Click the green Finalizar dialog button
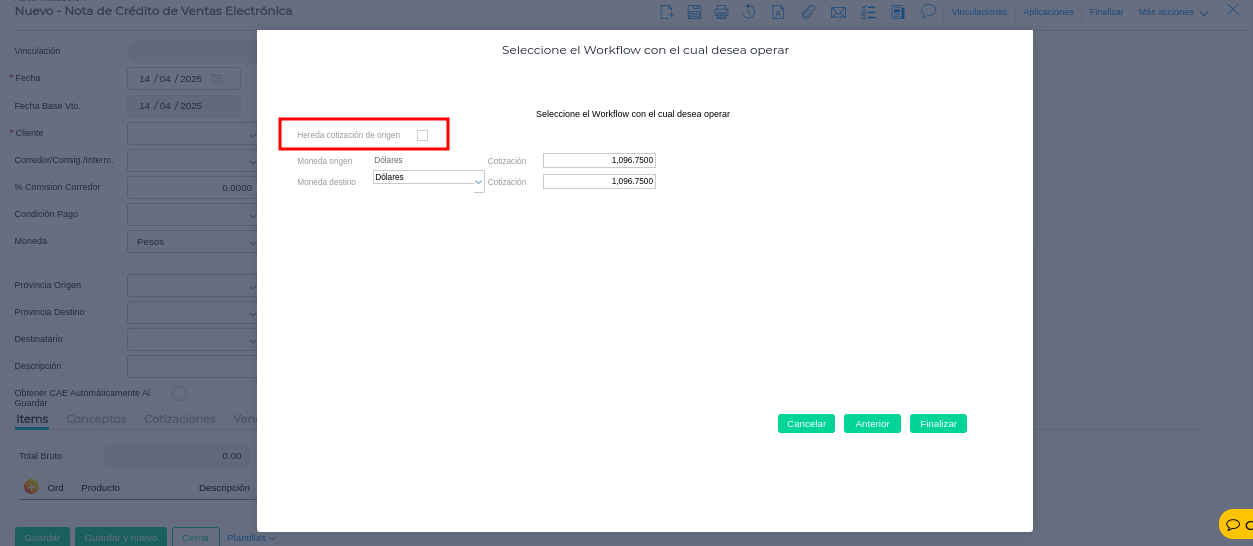Image resolution: width=1253 pixels, height=546 pixels. 938,424
